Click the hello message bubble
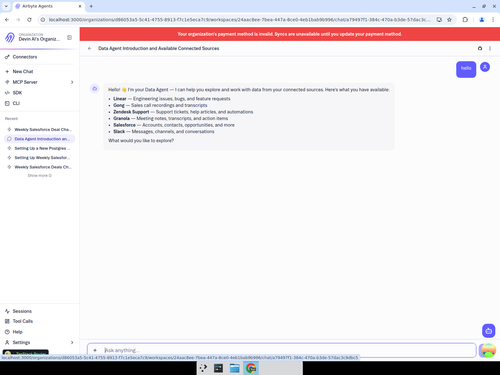500x375 pixels. [x=466, y=69]
